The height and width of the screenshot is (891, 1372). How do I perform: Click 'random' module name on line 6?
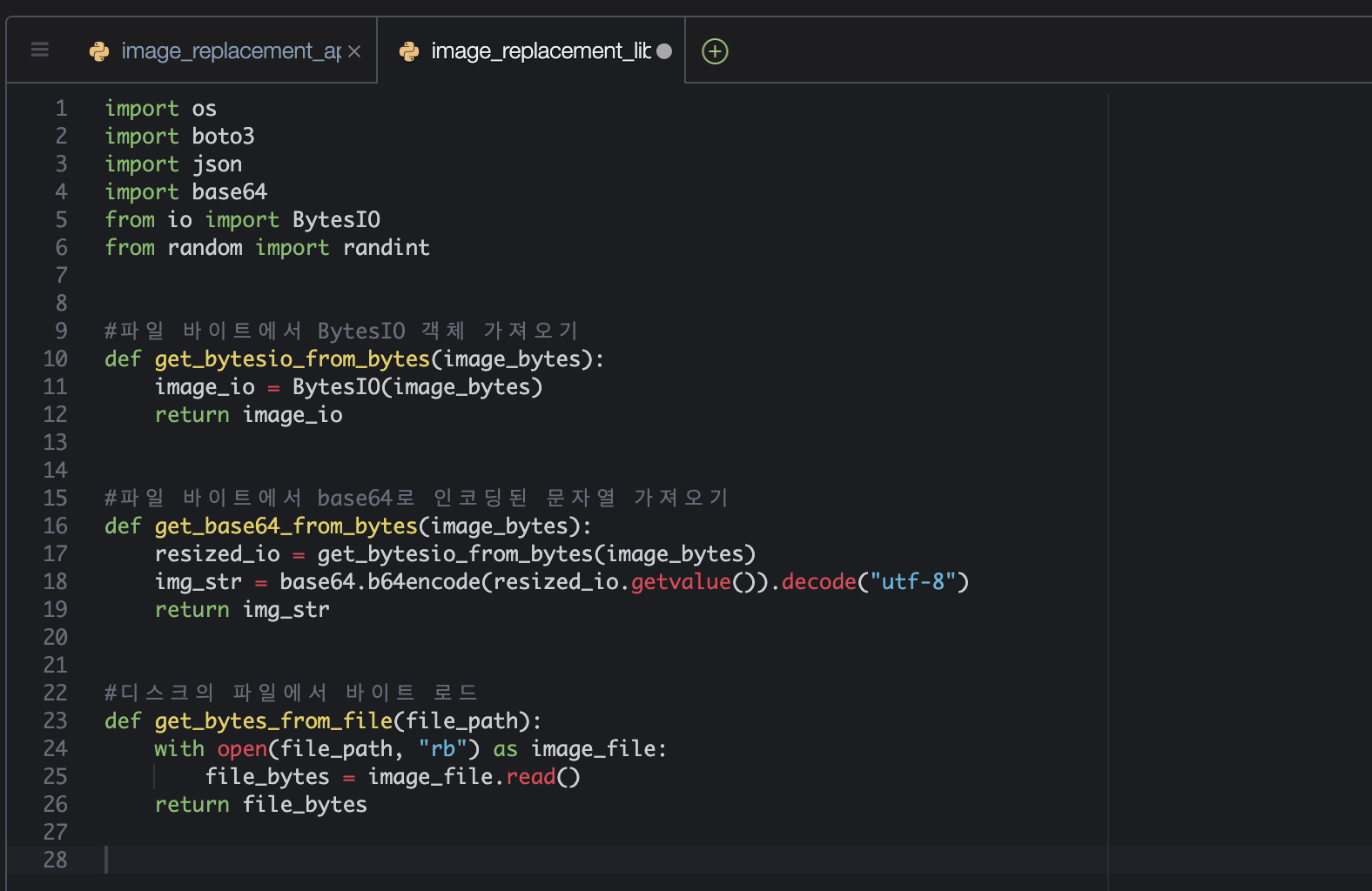pos(205,247)
